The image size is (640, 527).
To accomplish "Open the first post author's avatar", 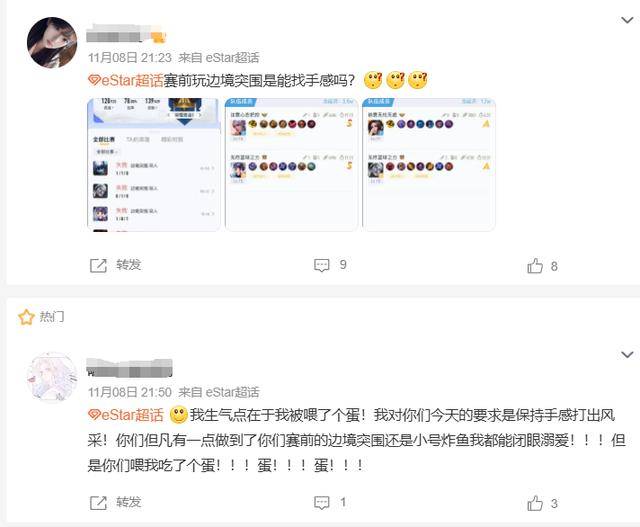I will click(x=52, y=42).
